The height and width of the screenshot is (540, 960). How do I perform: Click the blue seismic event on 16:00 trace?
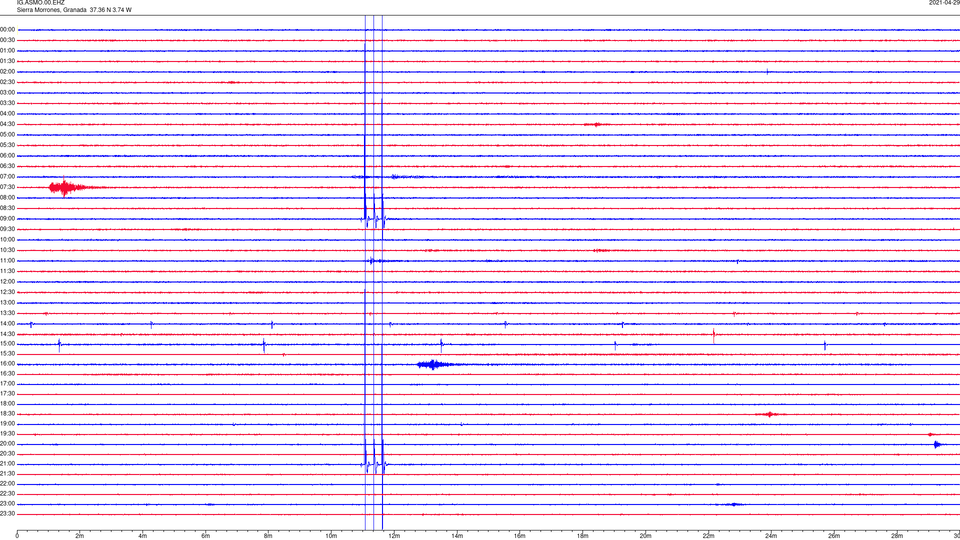435,365
